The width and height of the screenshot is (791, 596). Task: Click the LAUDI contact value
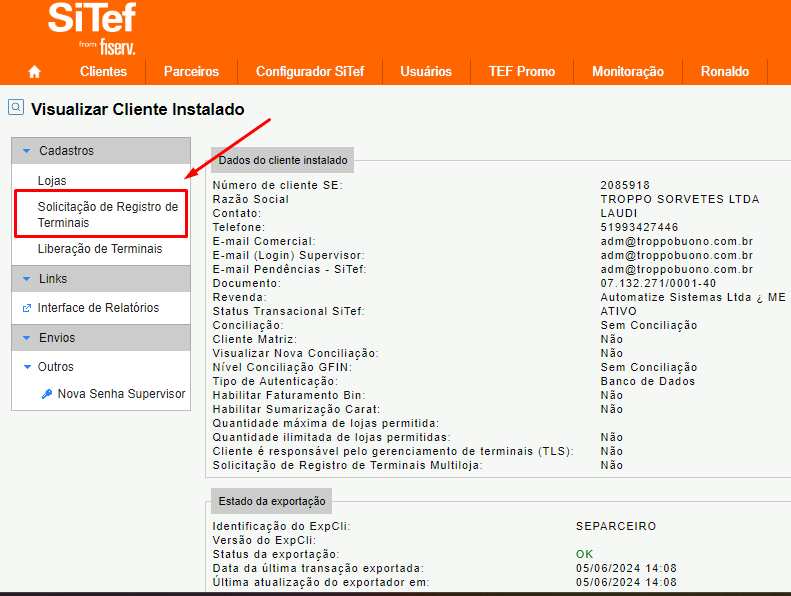619,213
